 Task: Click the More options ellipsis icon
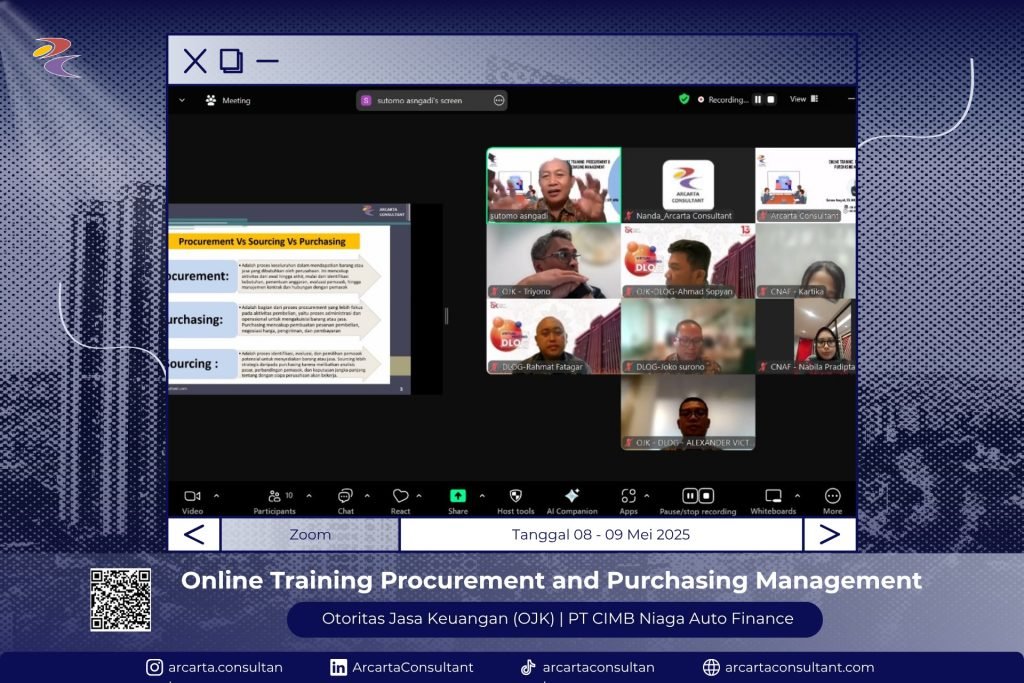pyautogui.click(x=832, y=496)
